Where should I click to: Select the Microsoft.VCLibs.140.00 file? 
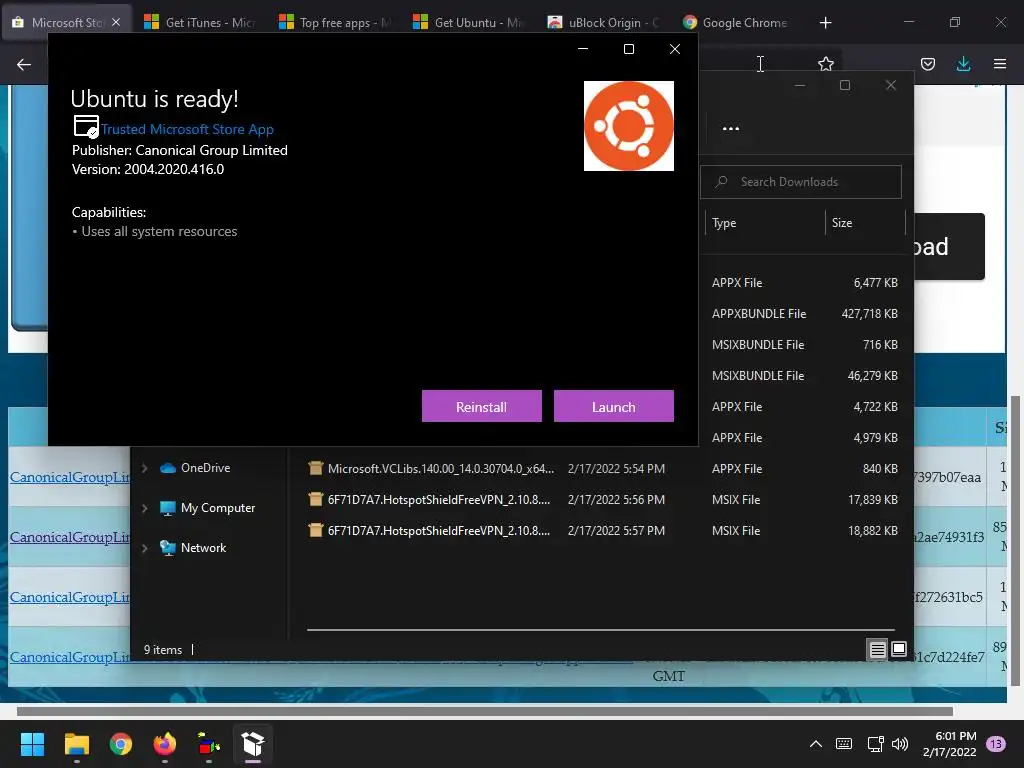tap(440, 468)
